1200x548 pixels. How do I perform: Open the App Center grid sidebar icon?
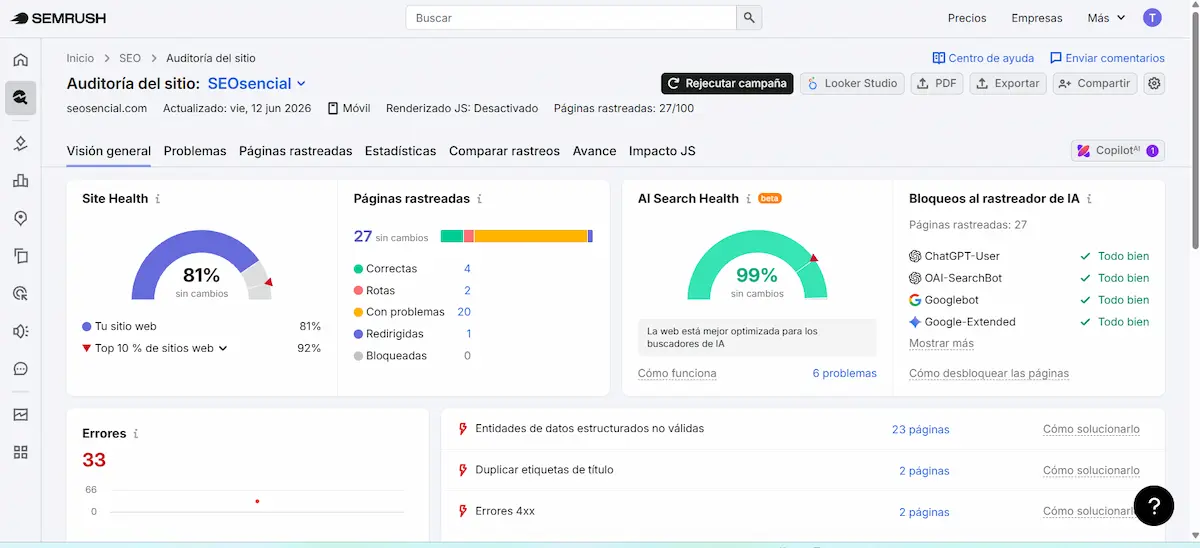[20, 452]
